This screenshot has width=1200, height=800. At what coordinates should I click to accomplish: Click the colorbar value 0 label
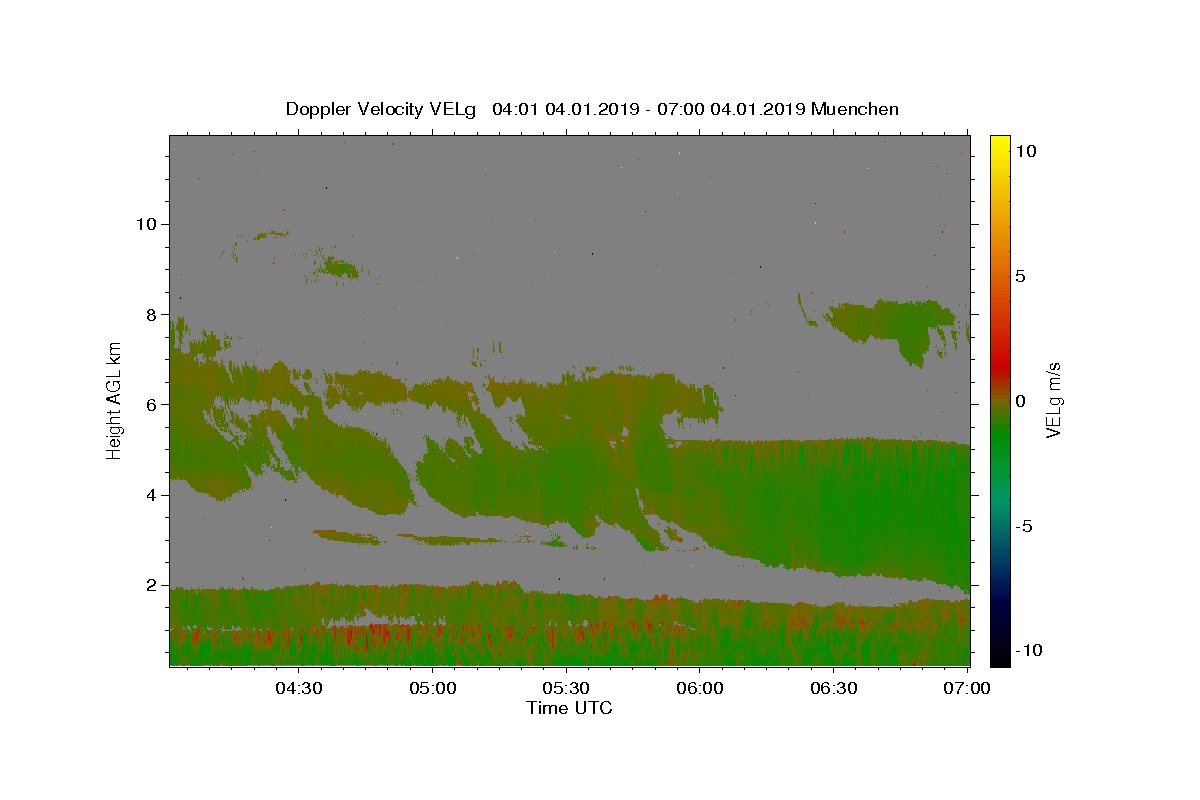(1020, 401)
